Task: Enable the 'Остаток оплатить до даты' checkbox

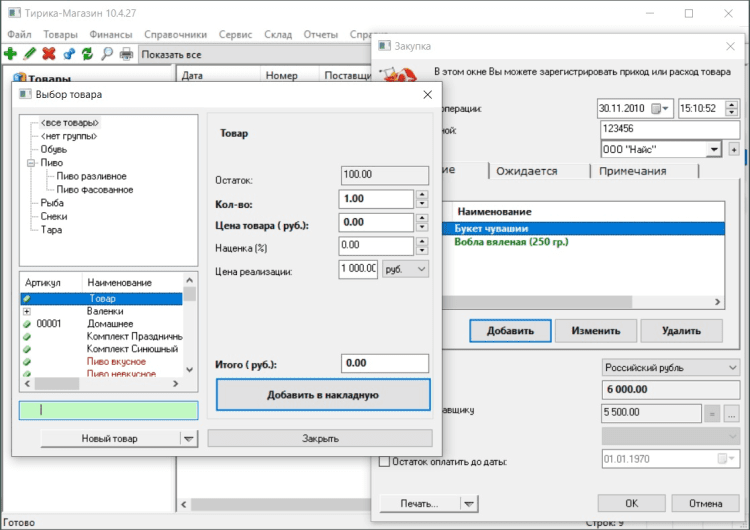Action: click(x=384, y=461)
